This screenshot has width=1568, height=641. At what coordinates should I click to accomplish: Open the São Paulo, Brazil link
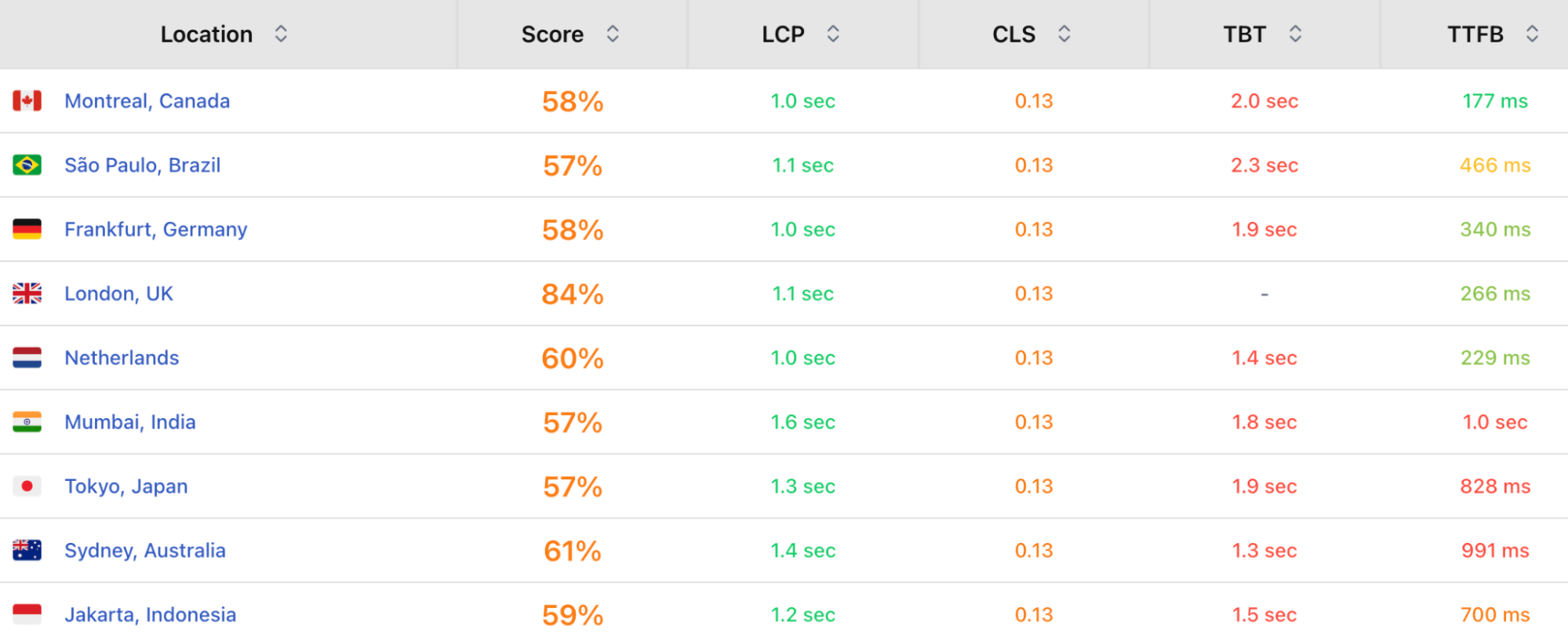tap(143, 166)
